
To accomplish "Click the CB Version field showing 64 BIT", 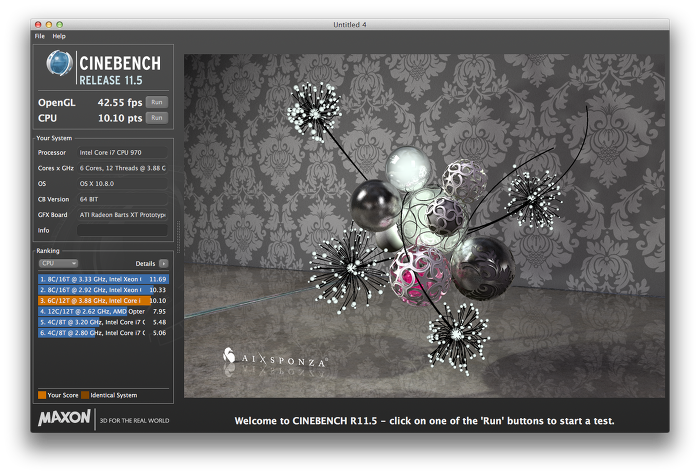I will (x=122, y=199).
